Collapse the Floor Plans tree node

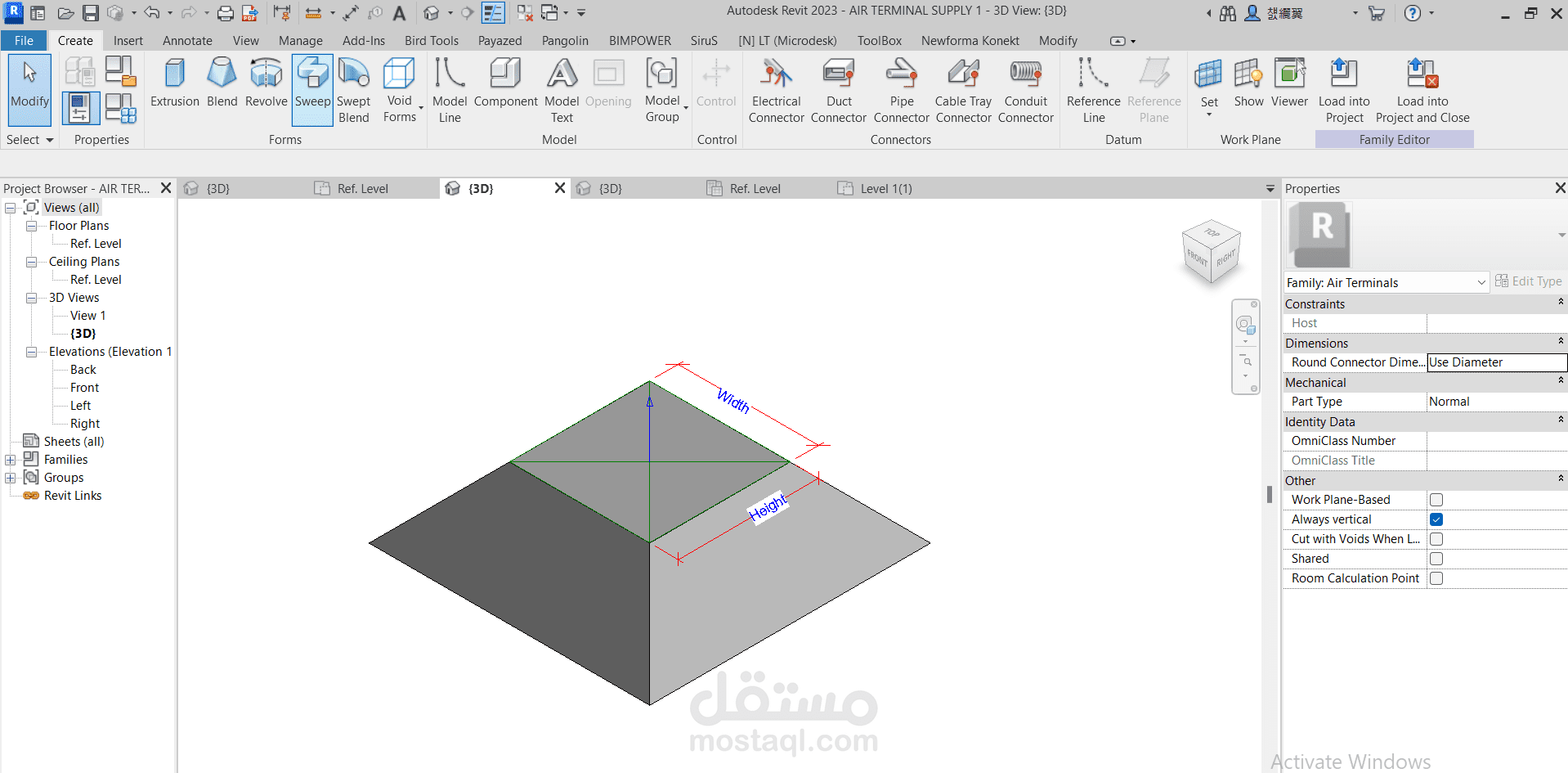(x=31, y=226)
